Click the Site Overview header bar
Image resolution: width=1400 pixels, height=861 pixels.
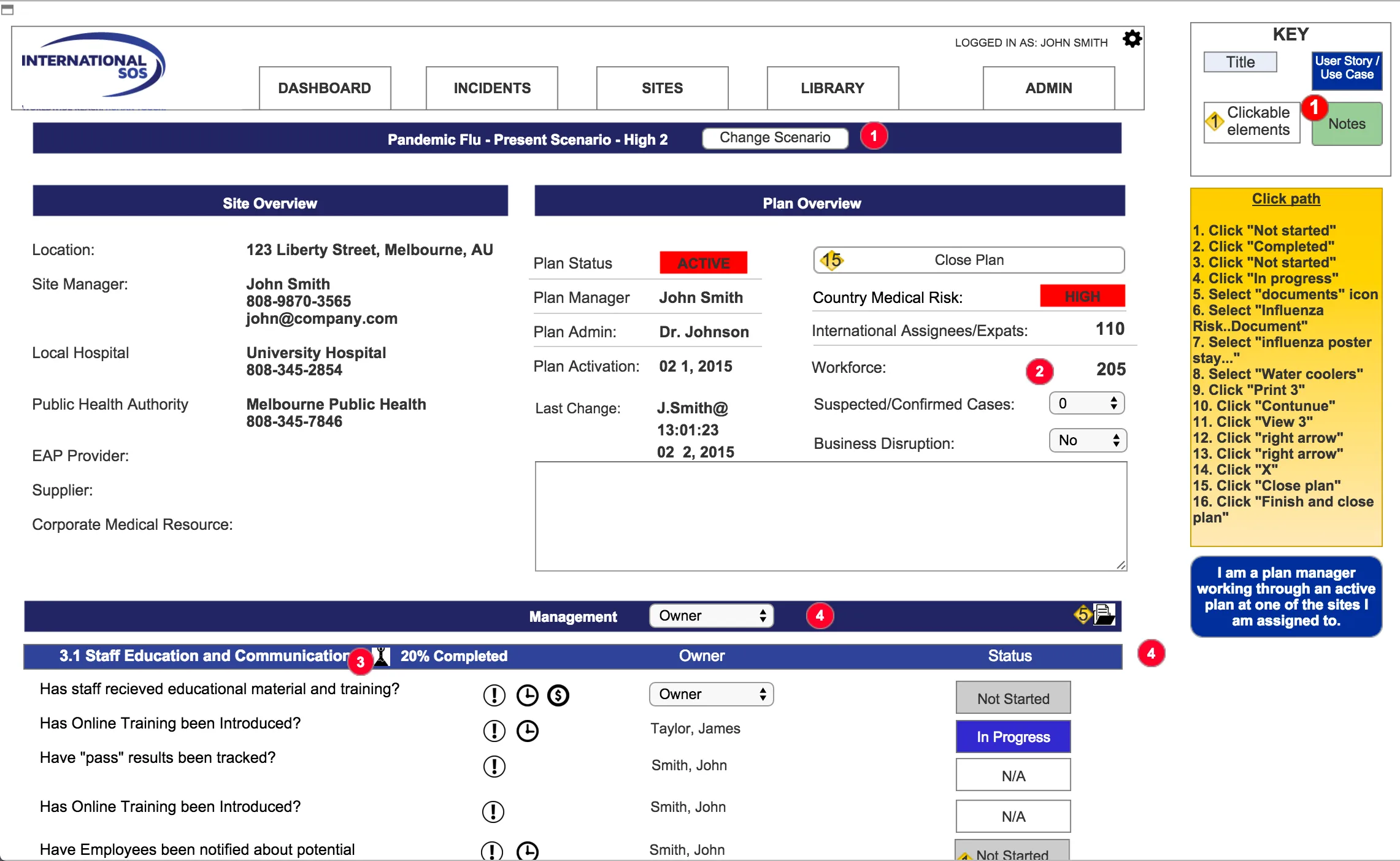(270, 201)
